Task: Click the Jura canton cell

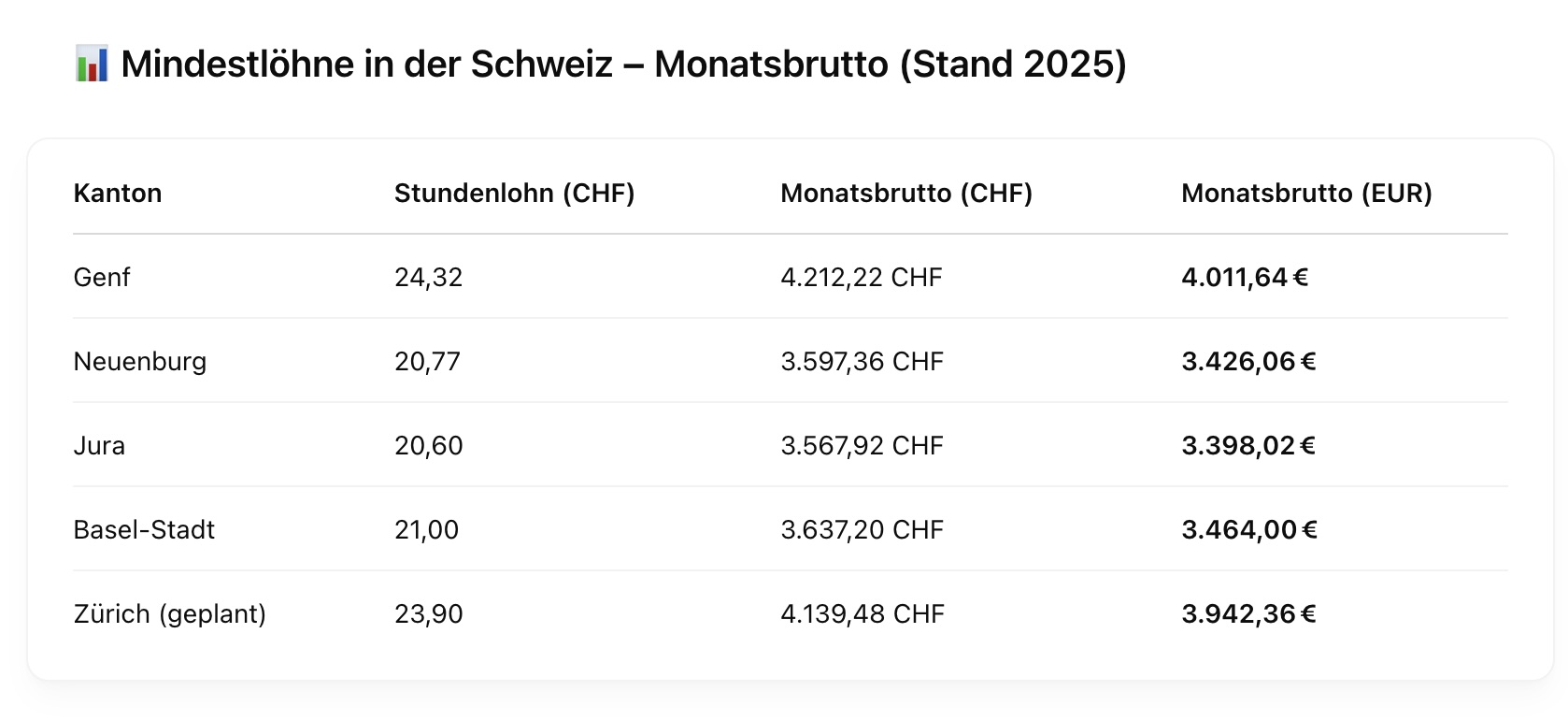Action: [x=99, y=446]
